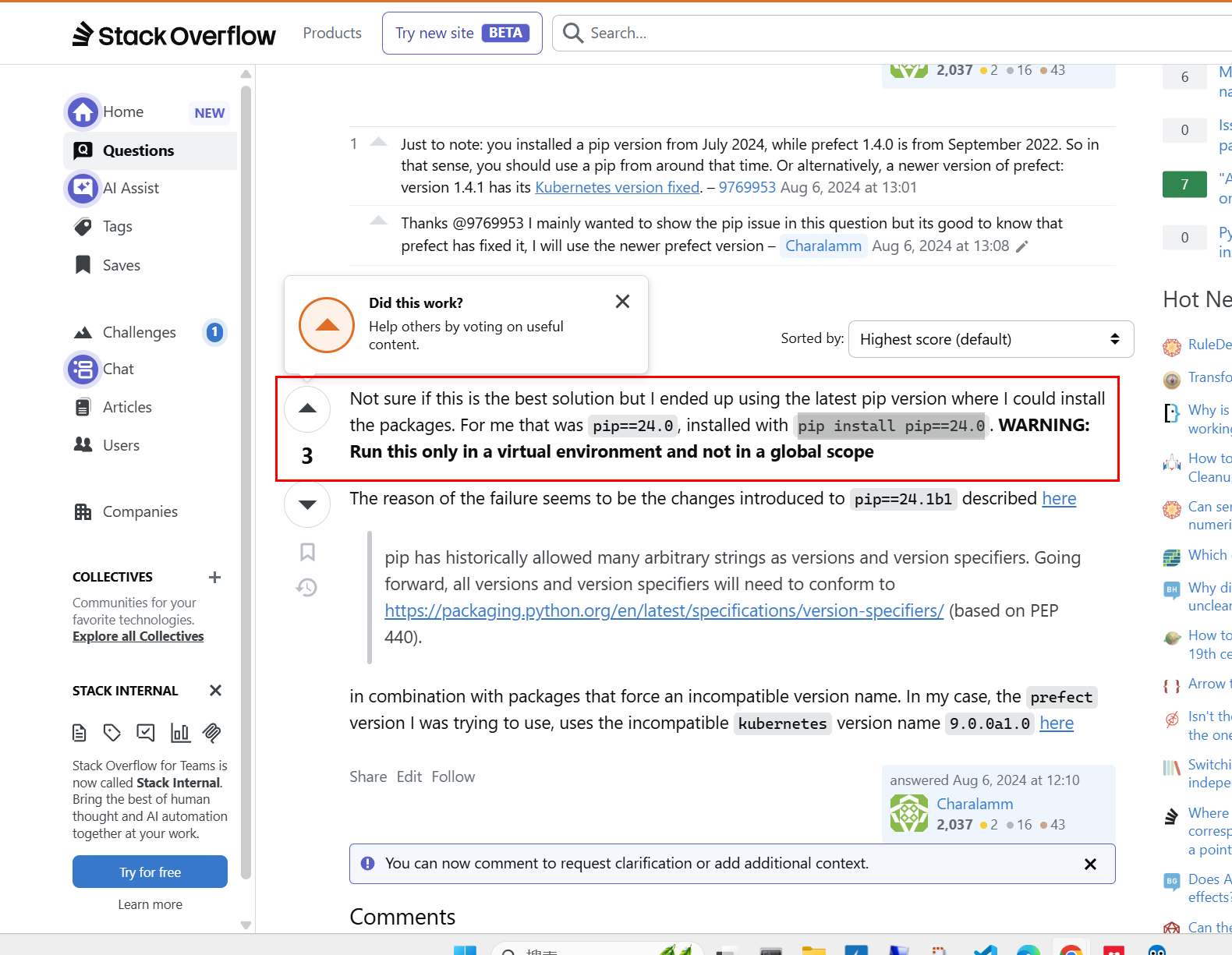Click Edit under the answer
This screenshot has width=1232, height=955.
(409, 776)
